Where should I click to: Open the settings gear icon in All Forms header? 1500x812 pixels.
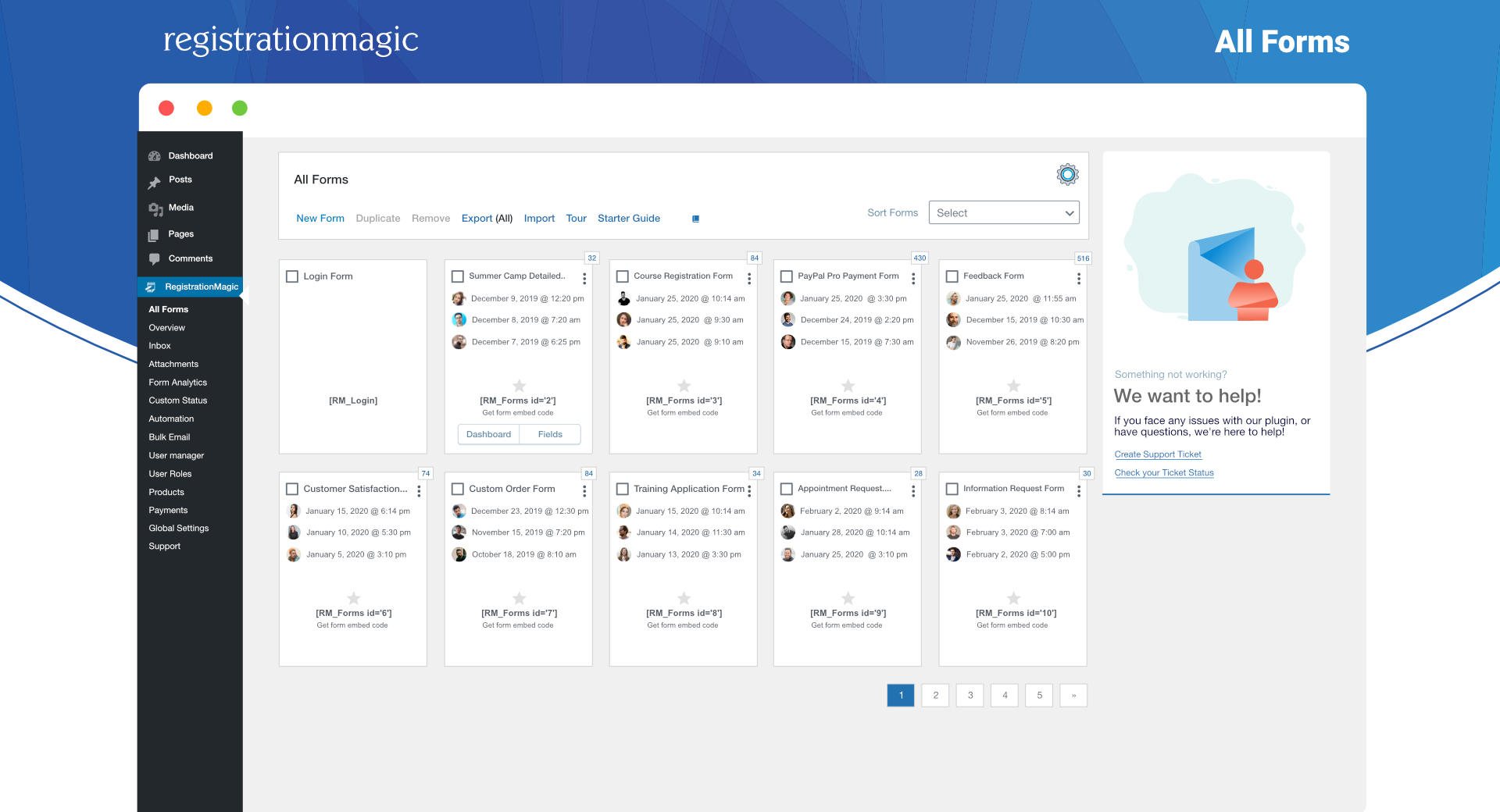pyautogui.click(x=1067, y=174)
